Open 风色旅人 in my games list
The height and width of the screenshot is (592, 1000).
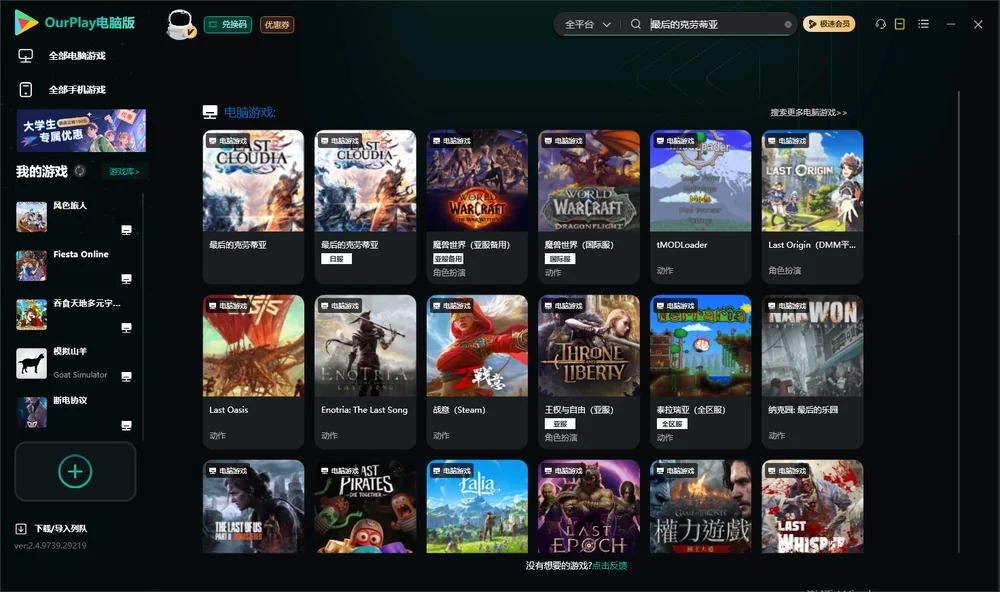click(x=73, y=217)
